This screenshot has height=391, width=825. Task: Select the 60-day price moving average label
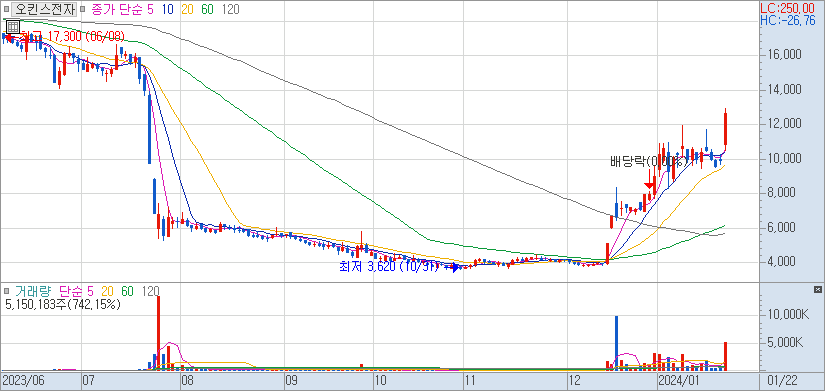(207, 9)
